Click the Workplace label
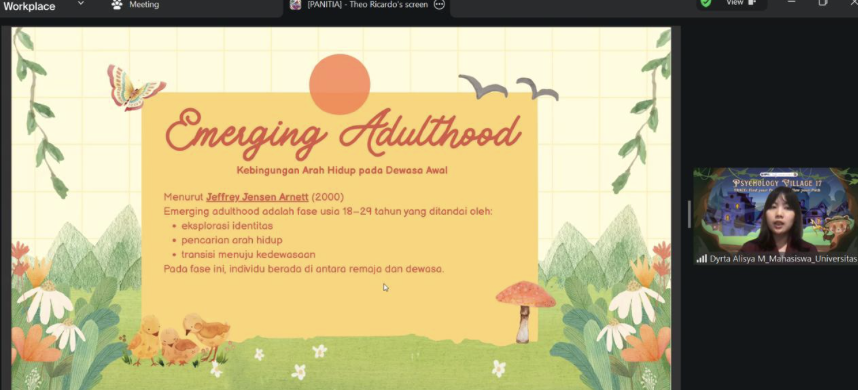Viewport: 858px width, 390px height. [30, 6]
